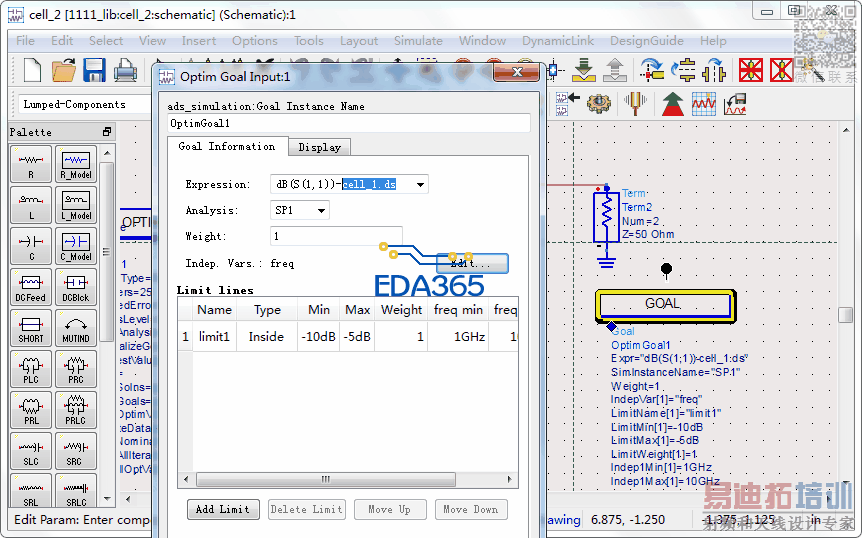Screen dimensions: 862x538
Task: Click the limit lines horizontal scrollbar thumb
Action: pyautogui.click(x=325, y=479)
